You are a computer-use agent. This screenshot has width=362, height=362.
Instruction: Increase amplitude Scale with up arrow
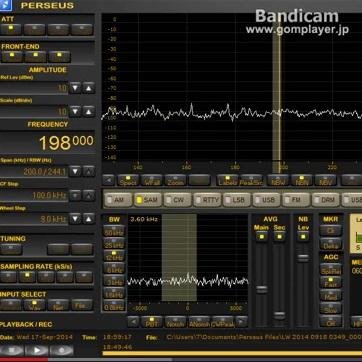(x=89, y=111)
